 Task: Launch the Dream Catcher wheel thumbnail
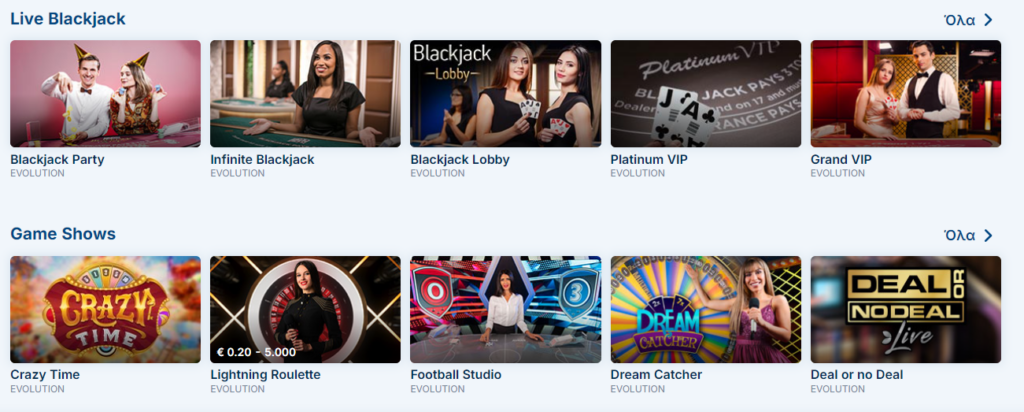click(x=705, y=309)
